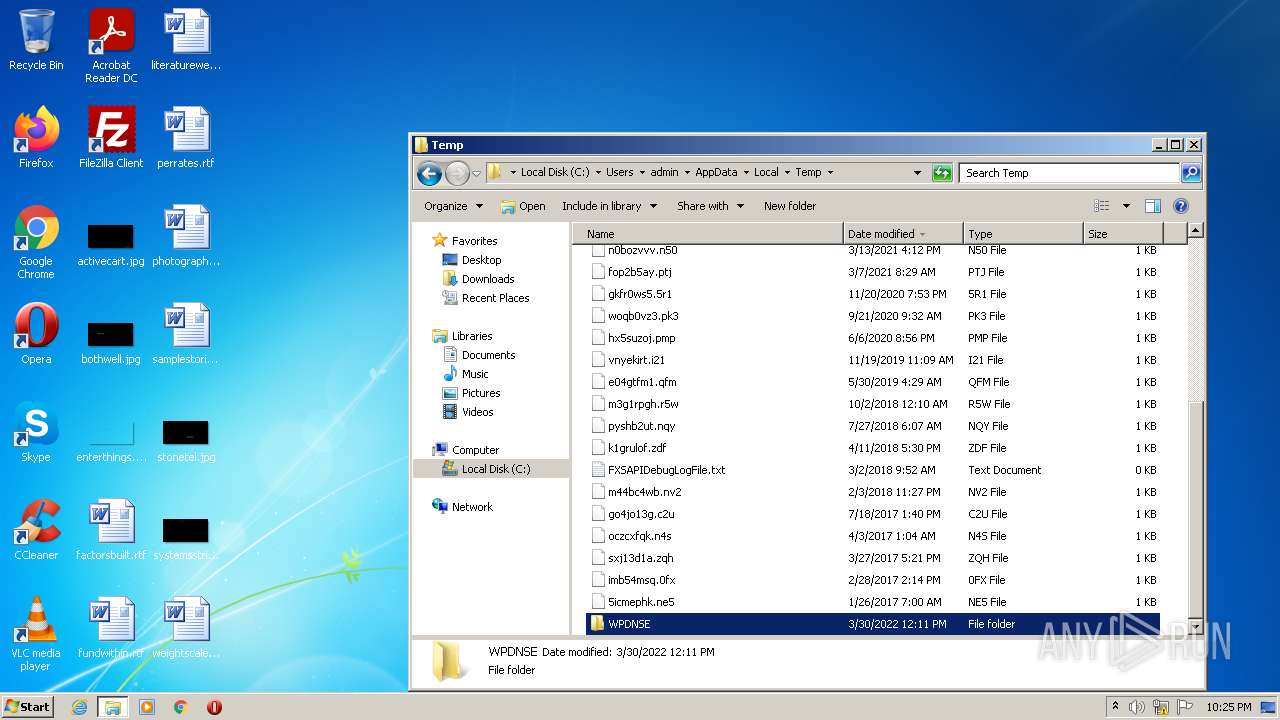The image size is (1280, 720).
Task: Click the New folder button
Action: click(790, 206)
